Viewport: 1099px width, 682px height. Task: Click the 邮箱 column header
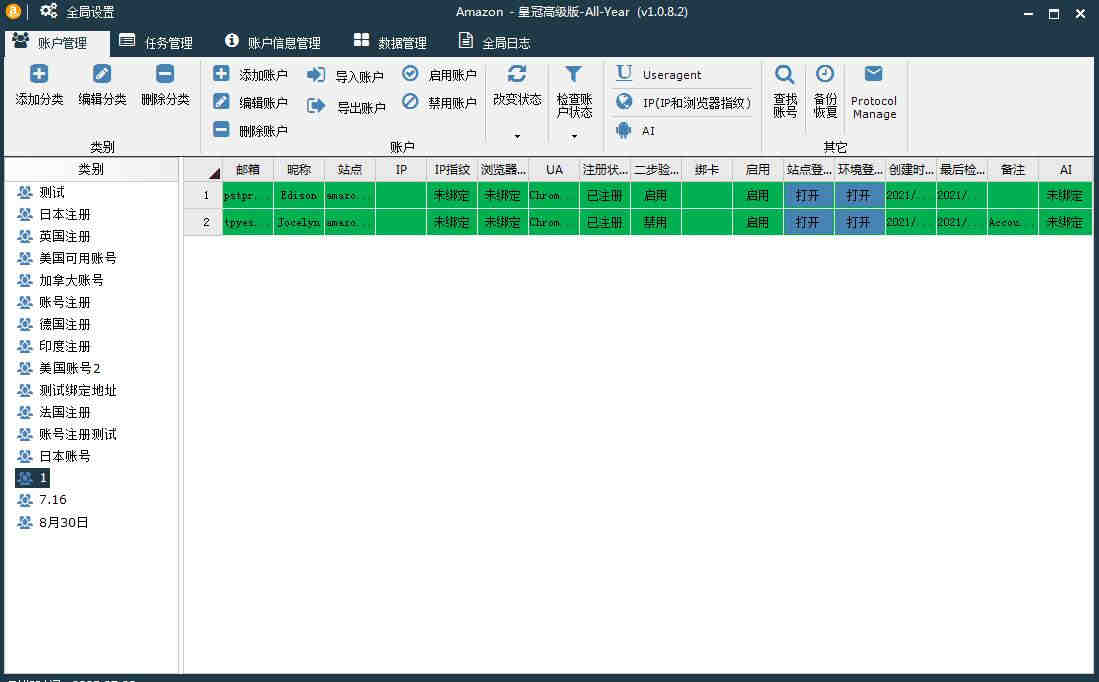point(247,170)
